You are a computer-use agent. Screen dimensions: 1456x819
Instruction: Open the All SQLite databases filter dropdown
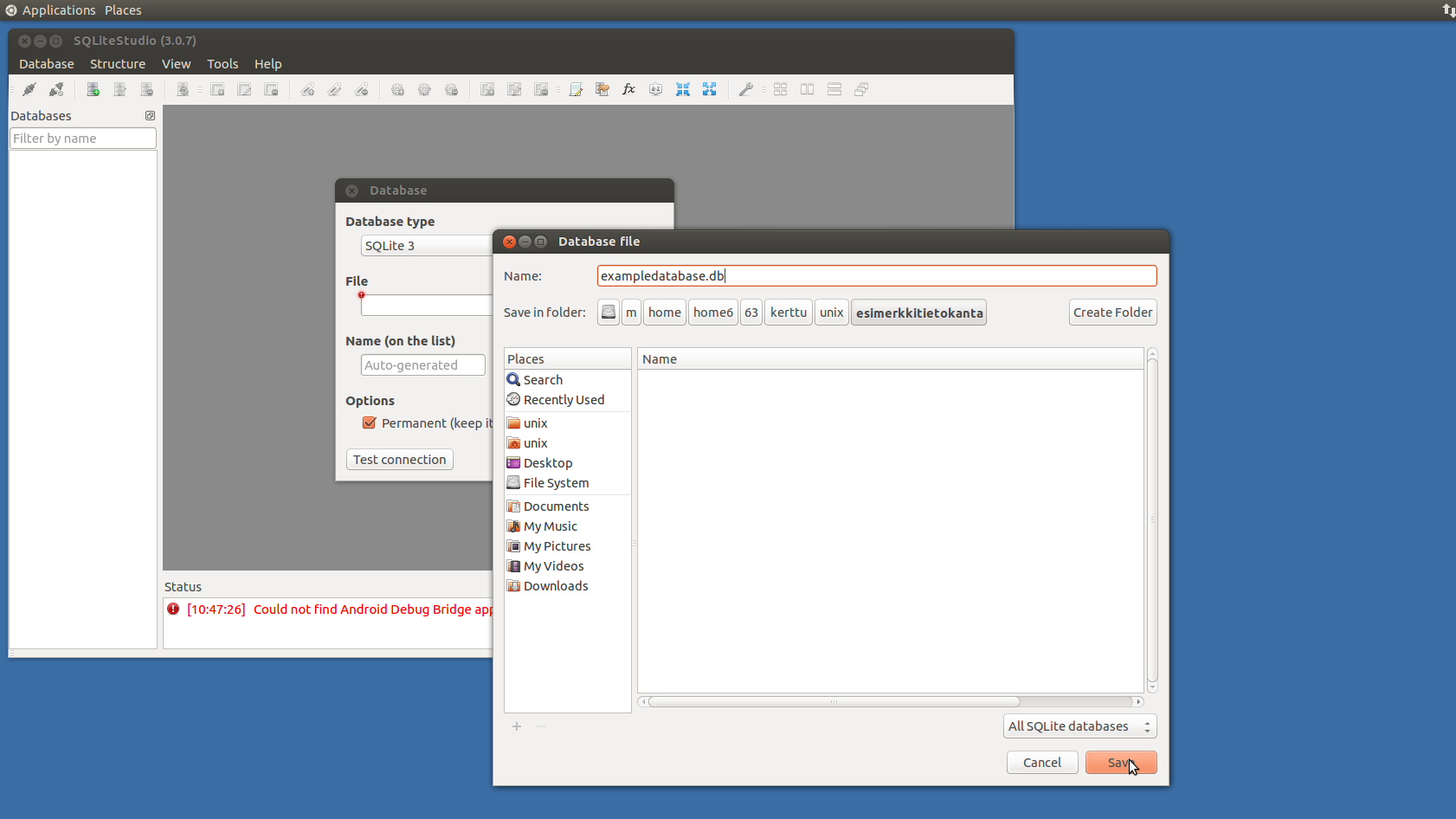[x=1079, y=726]
